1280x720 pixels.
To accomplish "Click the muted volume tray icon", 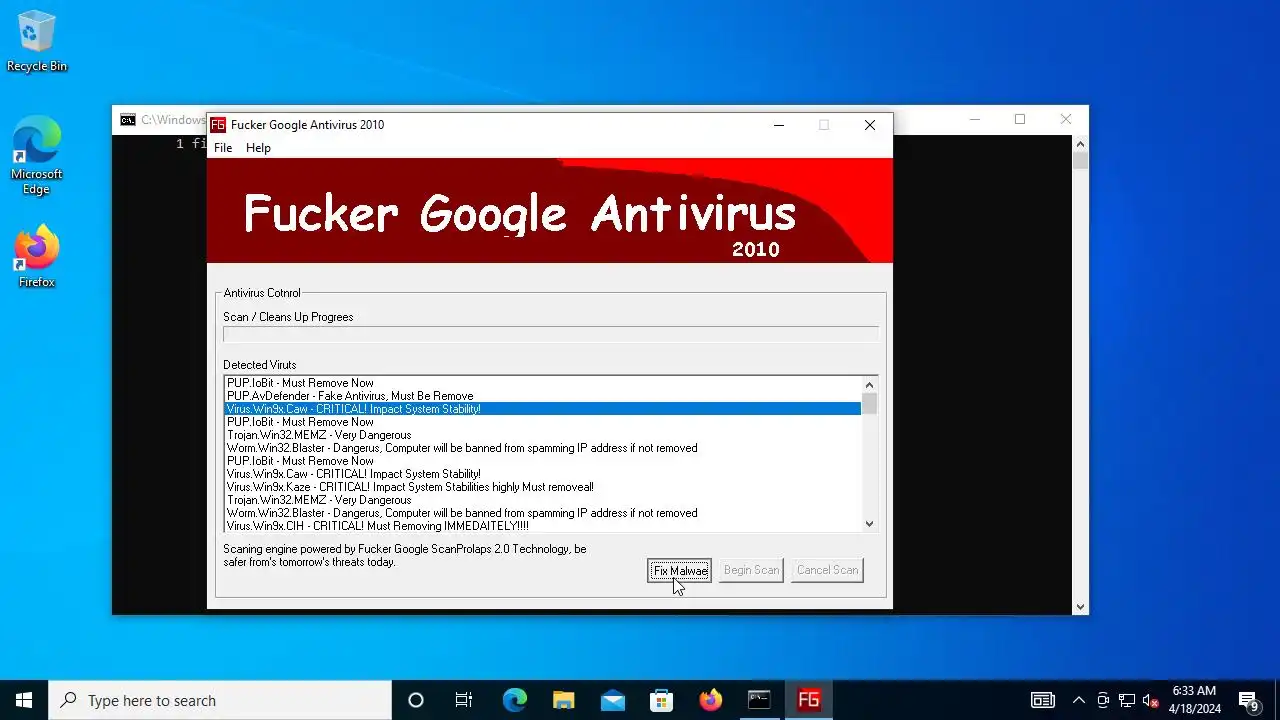I will coord(1151,700).
